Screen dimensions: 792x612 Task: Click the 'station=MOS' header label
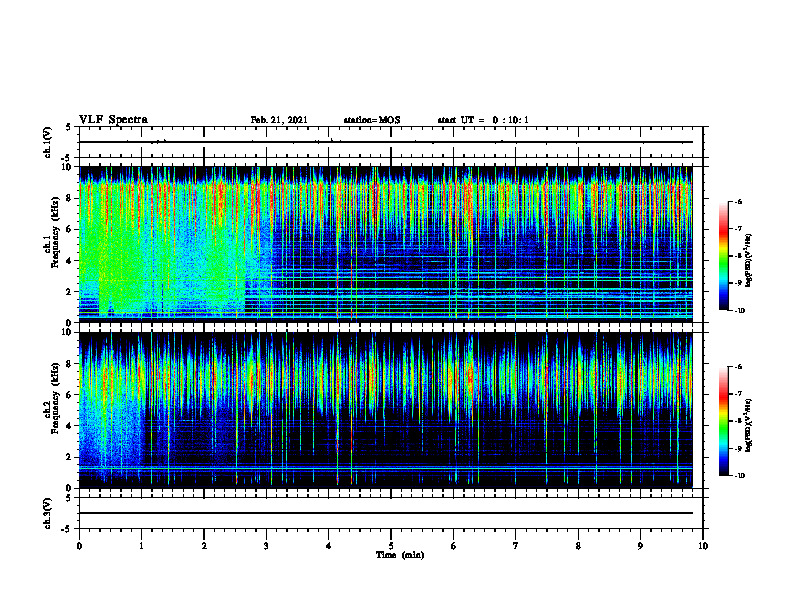point(372,120)
